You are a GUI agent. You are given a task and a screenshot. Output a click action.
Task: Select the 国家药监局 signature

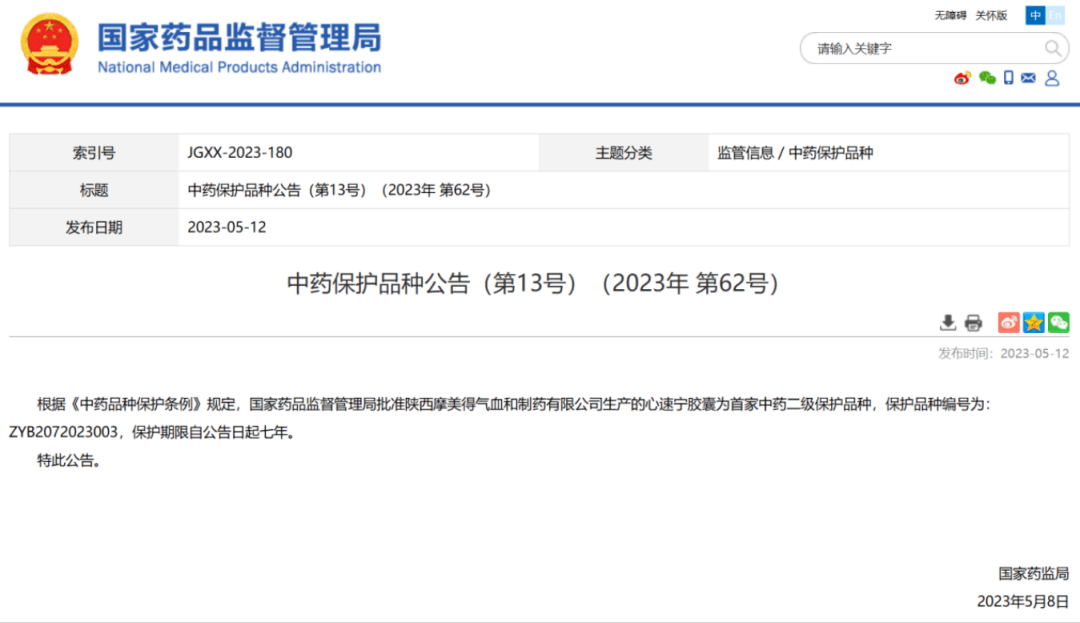1033,573
